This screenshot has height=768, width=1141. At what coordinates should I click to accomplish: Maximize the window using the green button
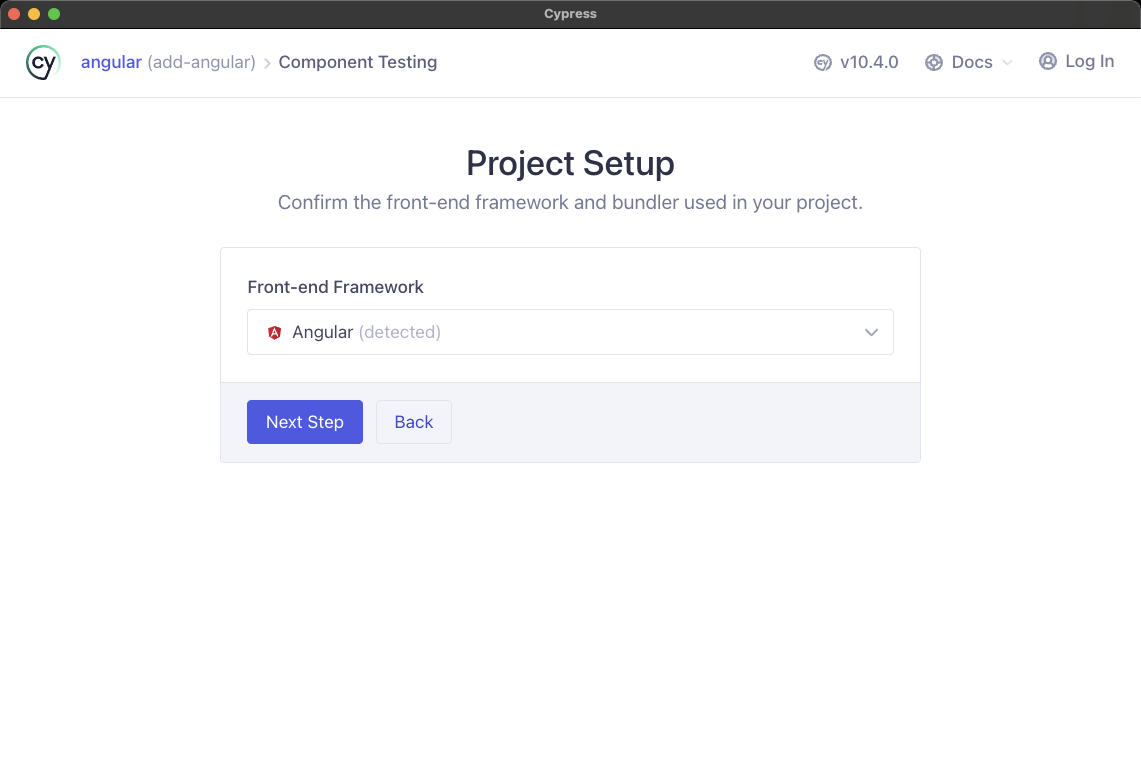coord(54,14)
